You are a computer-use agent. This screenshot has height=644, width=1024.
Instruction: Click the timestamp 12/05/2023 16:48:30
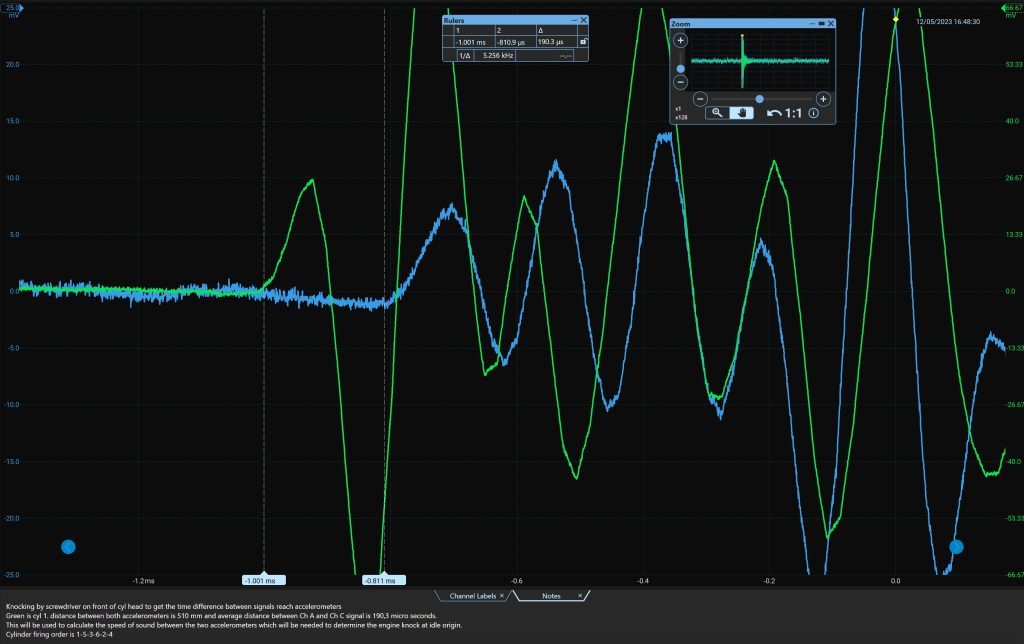[x=948, y=22]
